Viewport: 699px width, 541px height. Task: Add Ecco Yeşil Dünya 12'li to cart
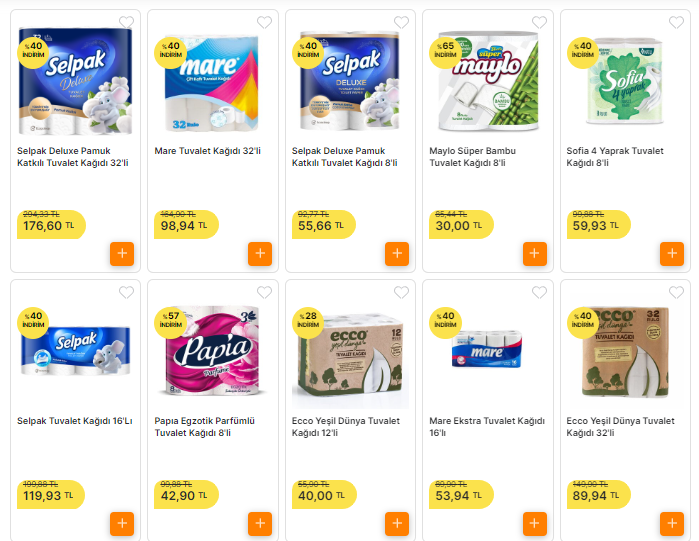click(x=397, y=524)
